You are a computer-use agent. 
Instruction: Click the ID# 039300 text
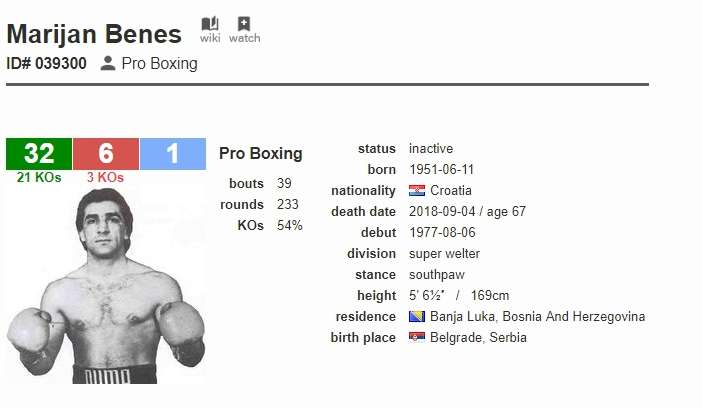pos(46,63)
